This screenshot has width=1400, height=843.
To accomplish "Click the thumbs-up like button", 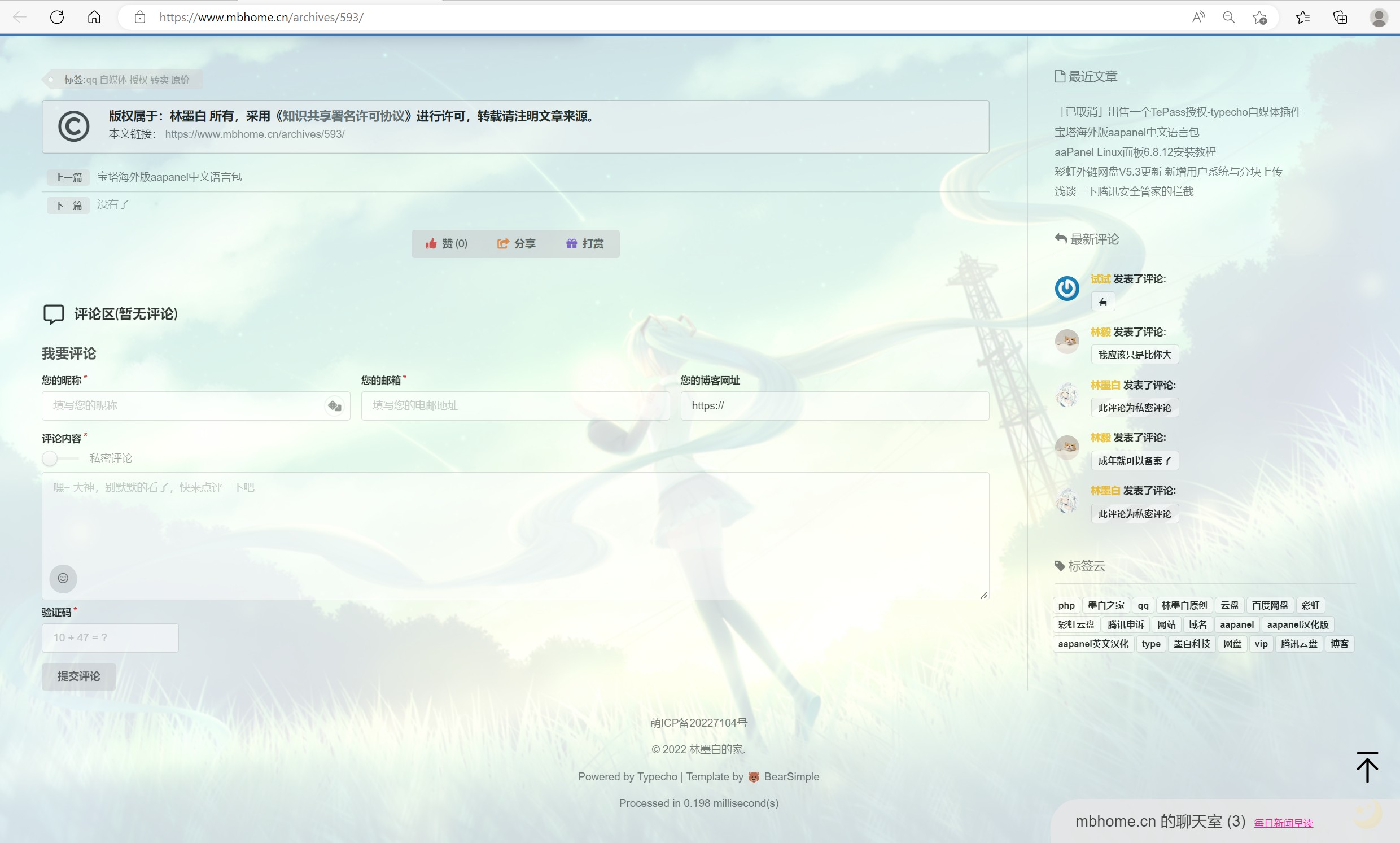I will (447, 244).
